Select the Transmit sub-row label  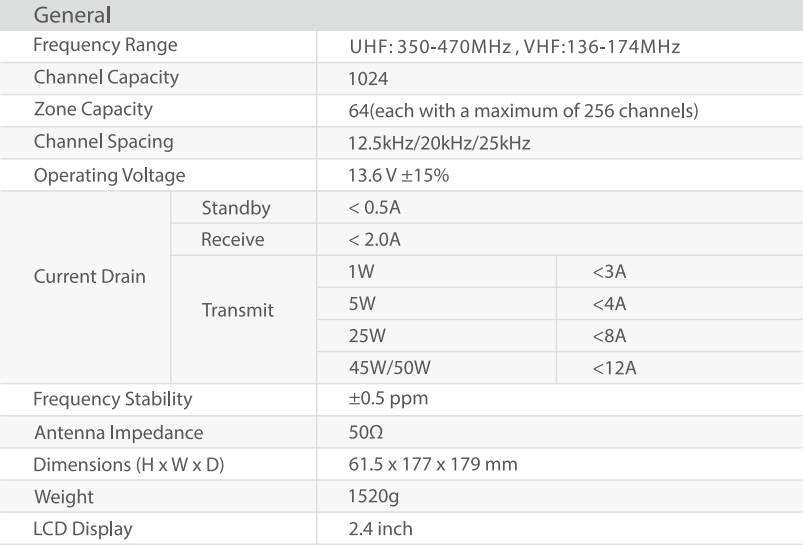pyautogui.click(x=237, y=310)
